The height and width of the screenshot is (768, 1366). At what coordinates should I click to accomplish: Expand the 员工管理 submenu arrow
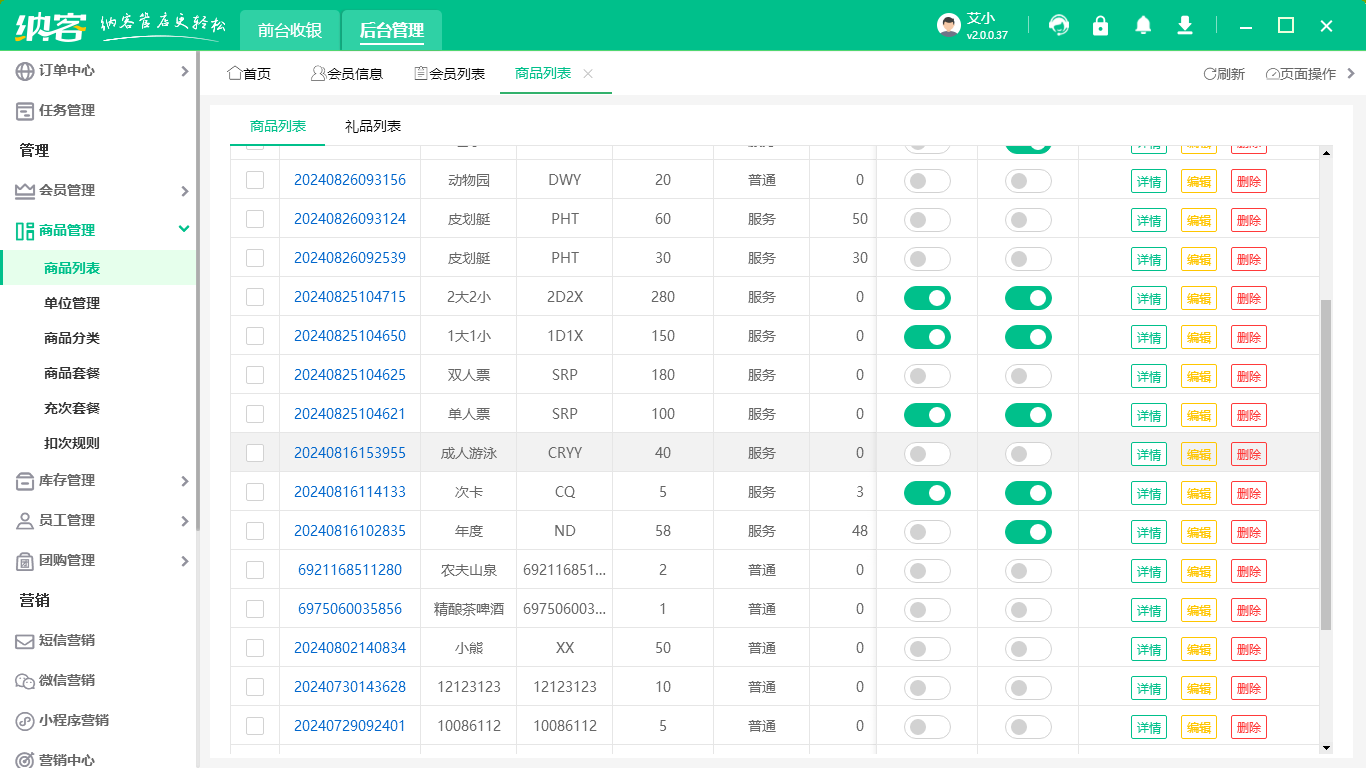184,521
